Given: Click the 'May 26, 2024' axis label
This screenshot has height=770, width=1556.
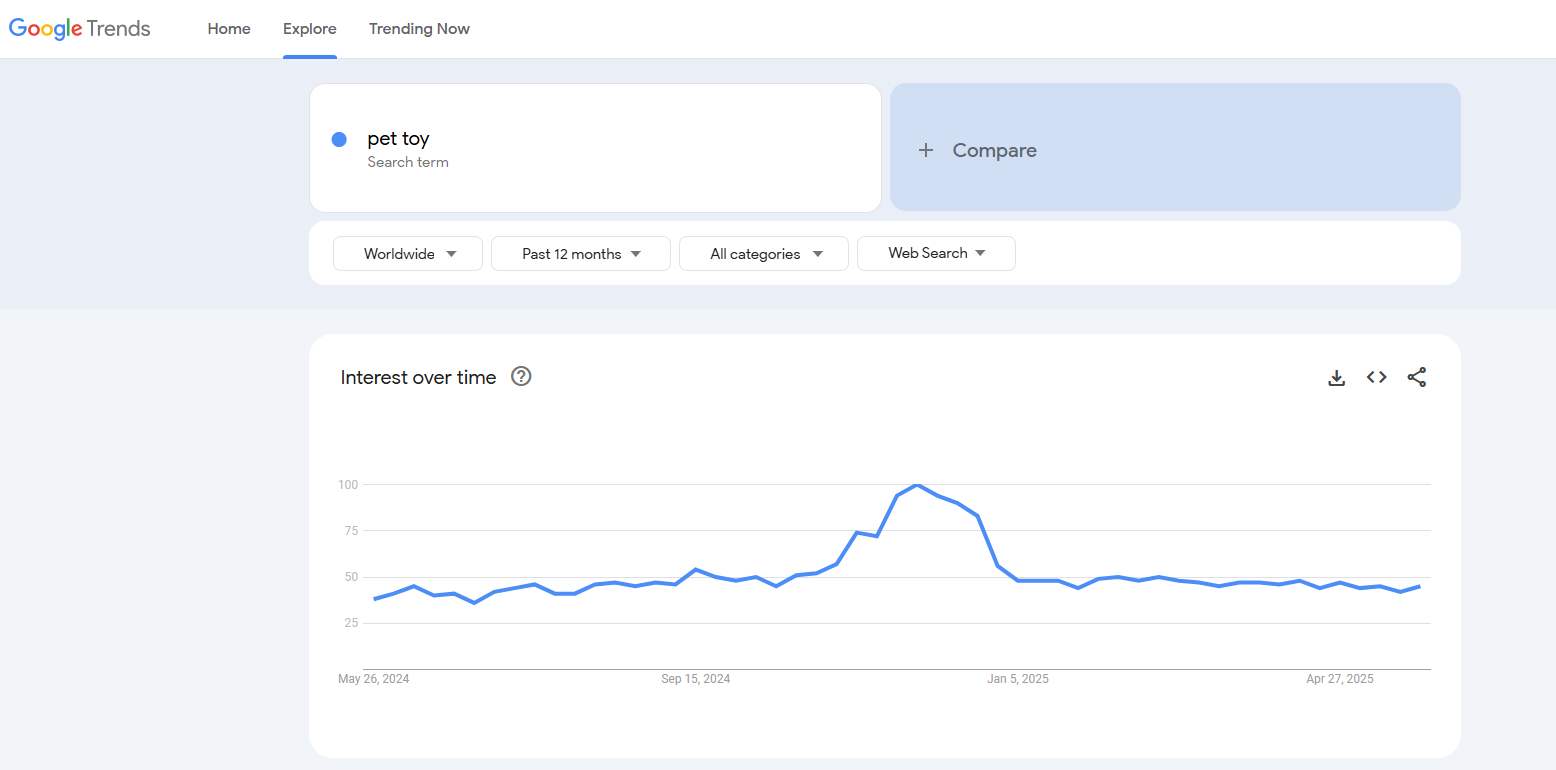Looking at the screenshot, I should [x=374, y=679].
